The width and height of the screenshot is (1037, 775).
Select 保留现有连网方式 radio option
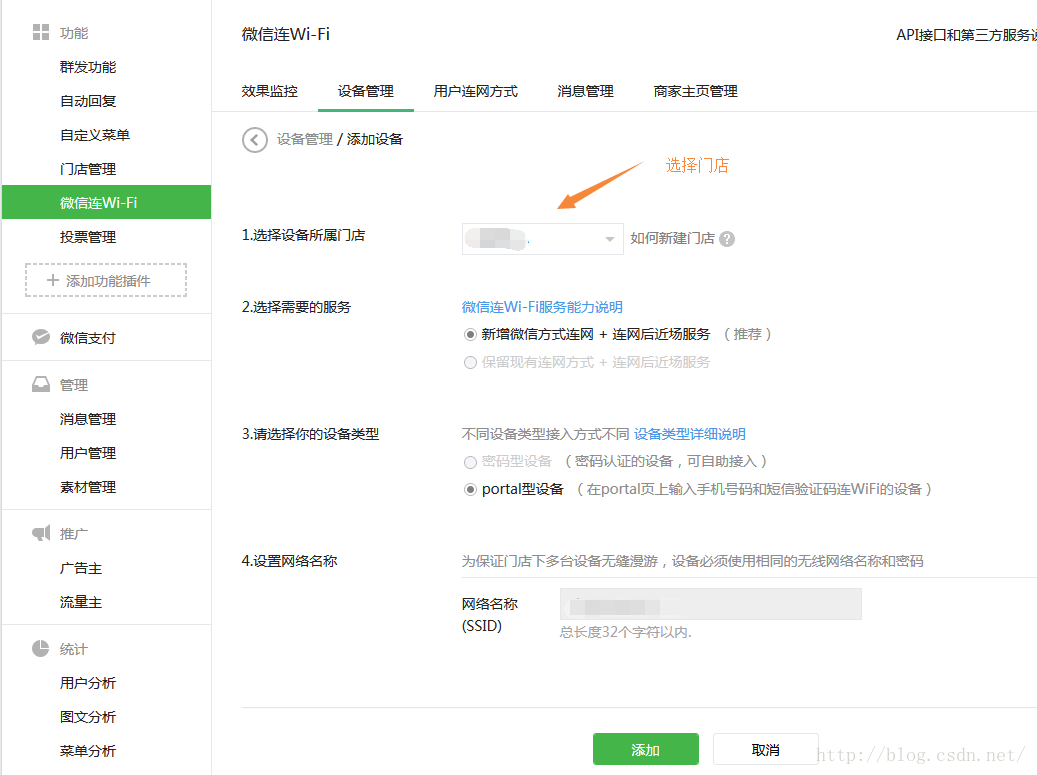[470, 362]
